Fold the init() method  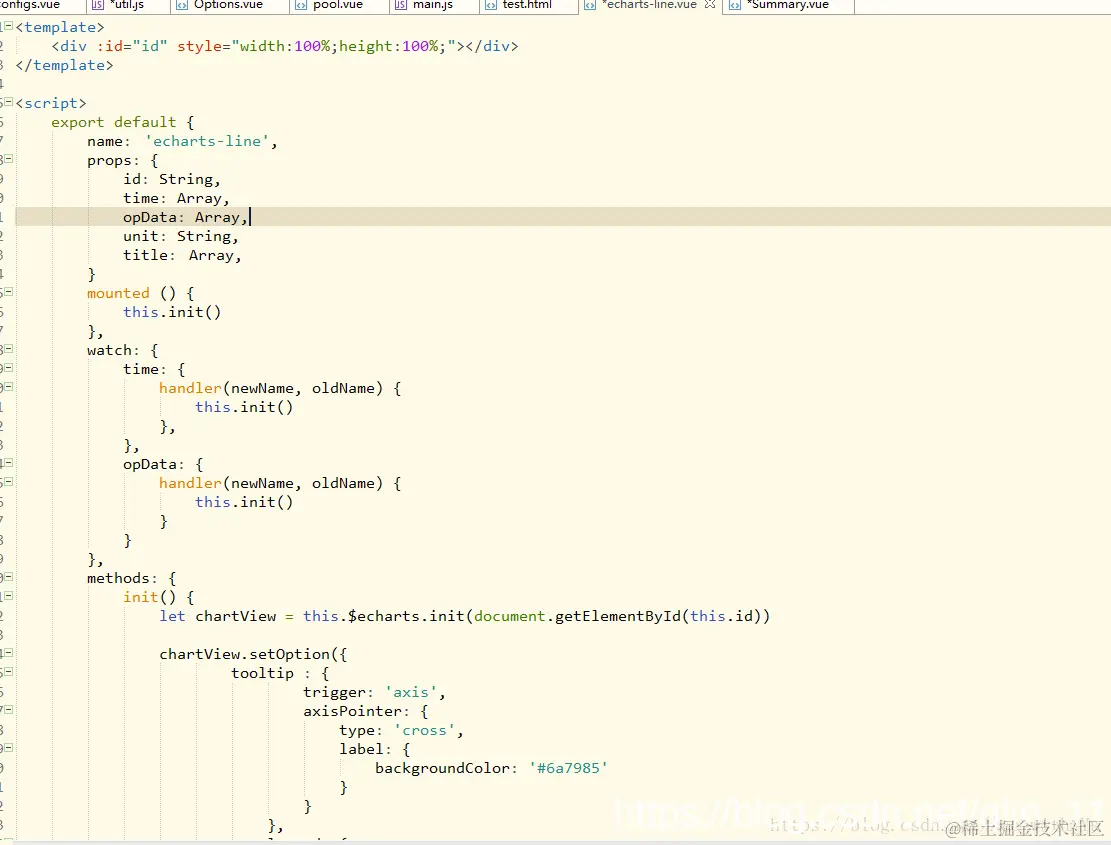coord(9,596)
